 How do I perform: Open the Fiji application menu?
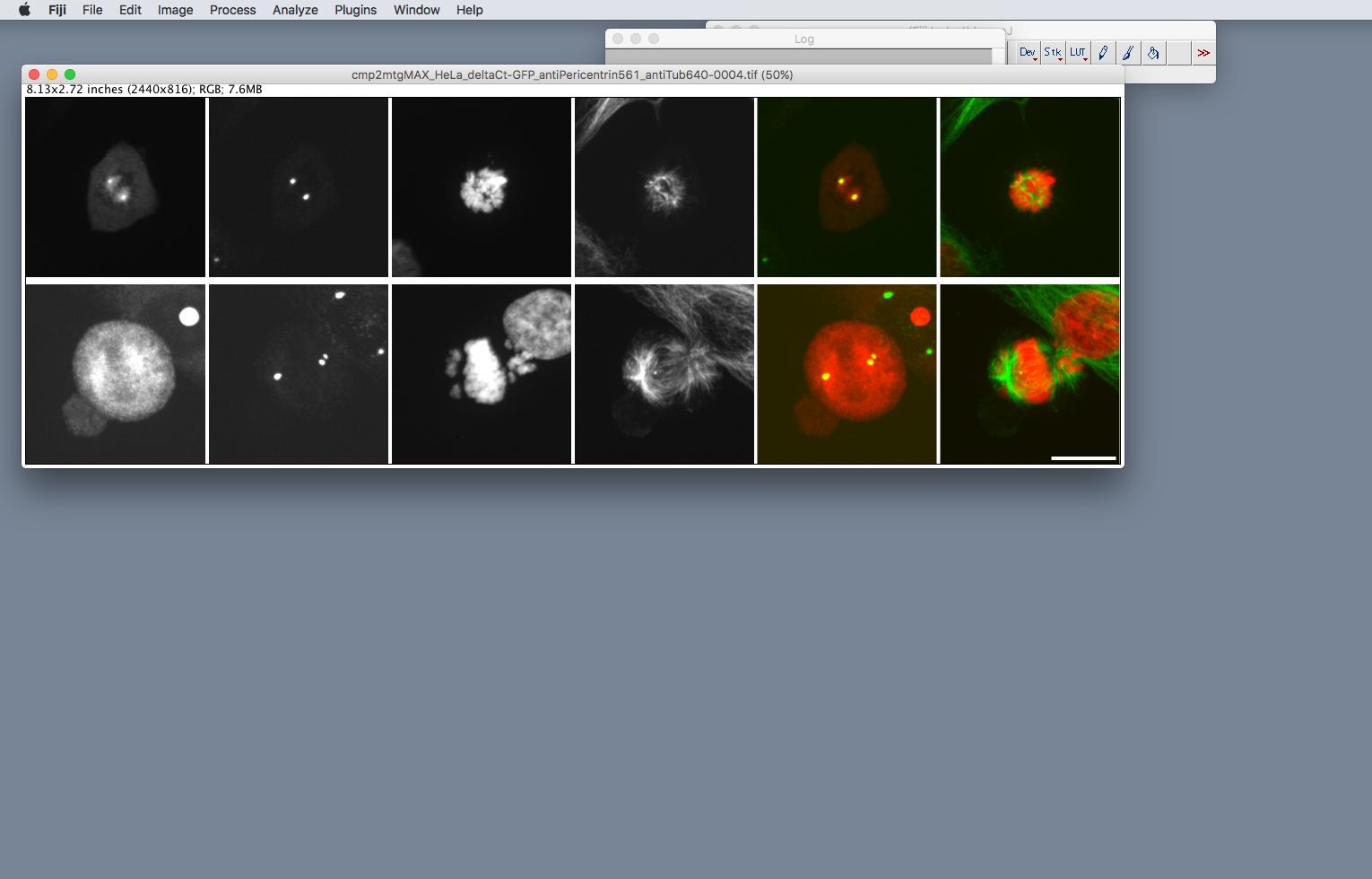(57, 10)
